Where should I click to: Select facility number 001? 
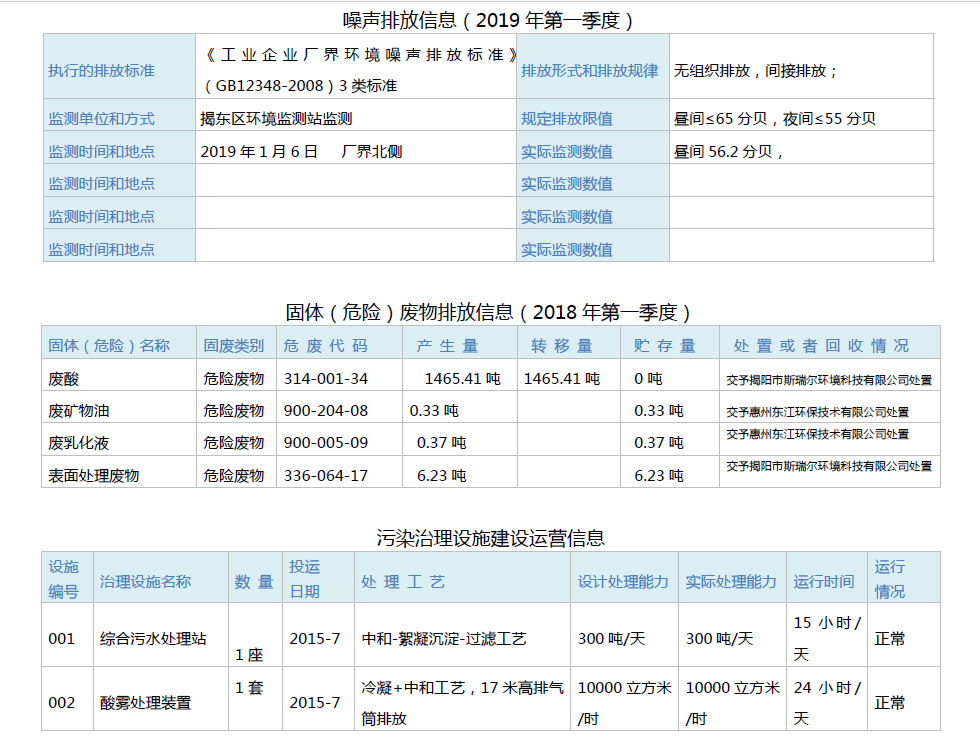61,639
